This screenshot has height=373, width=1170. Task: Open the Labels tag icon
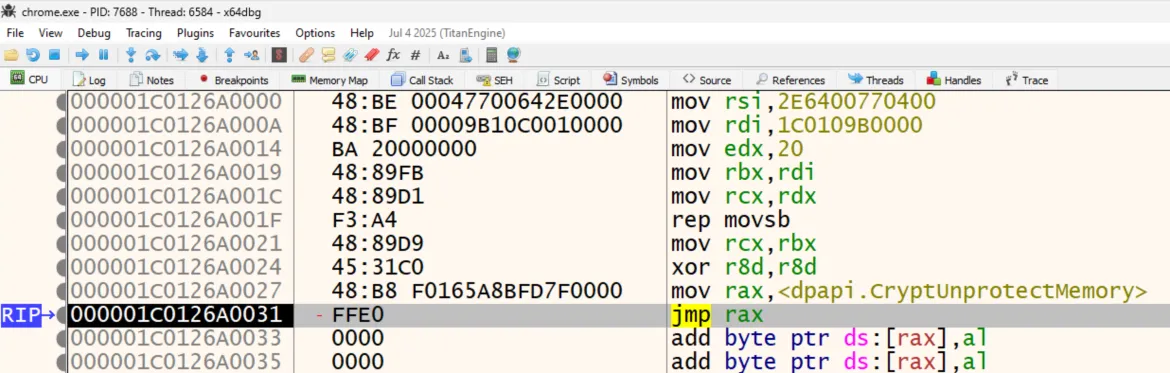(x=350, y=55)
